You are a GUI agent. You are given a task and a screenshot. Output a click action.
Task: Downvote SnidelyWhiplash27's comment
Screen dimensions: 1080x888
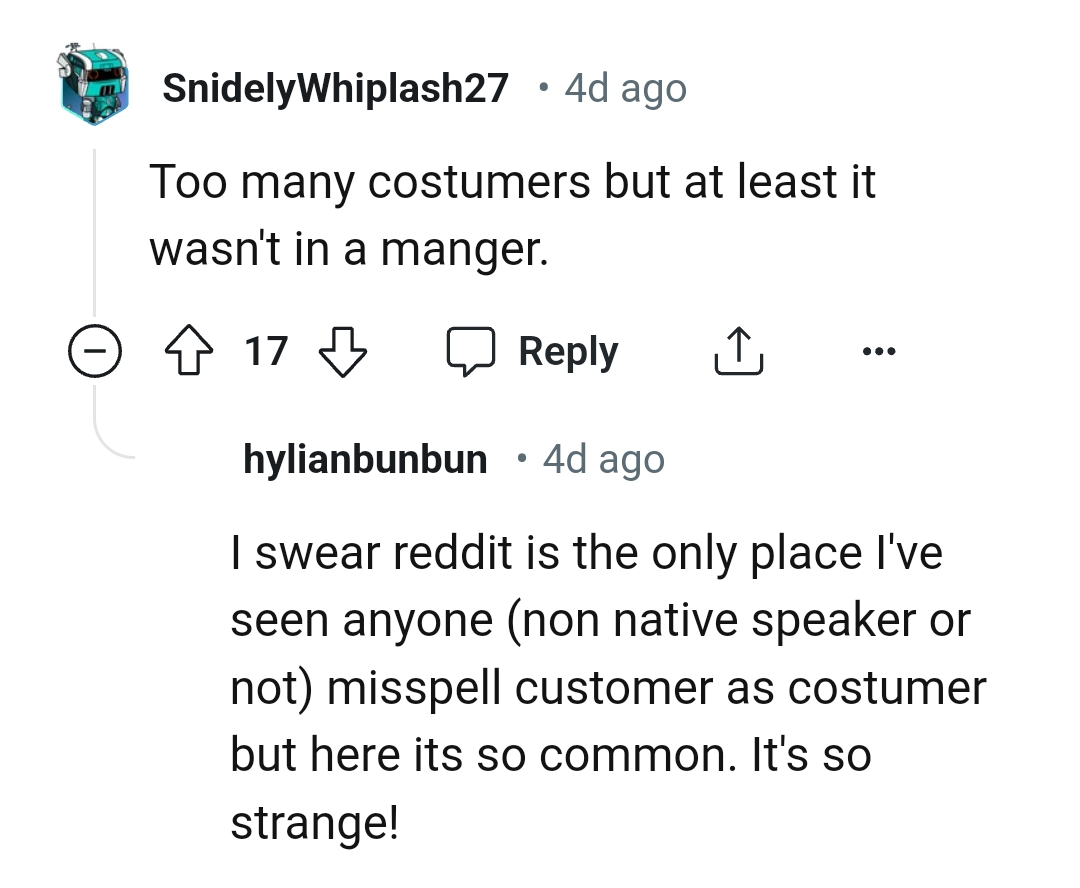click(342, 352)
